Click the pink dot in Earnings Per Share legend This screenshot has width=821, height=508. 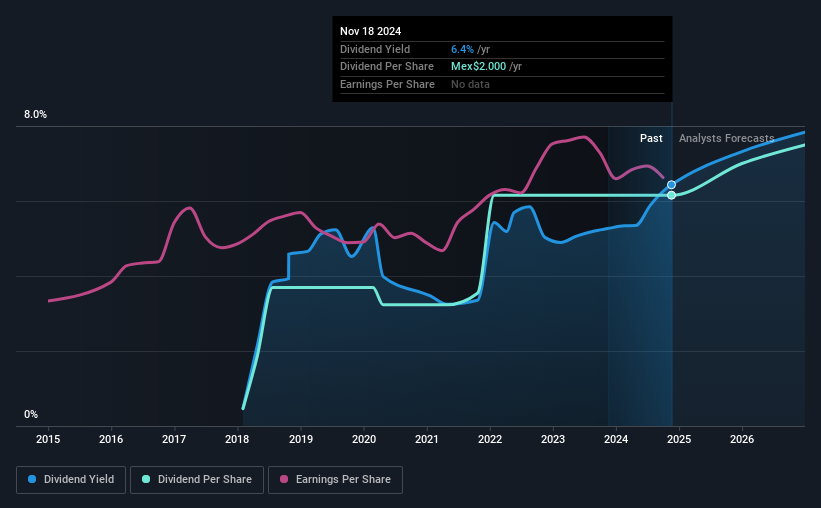[x=284, y=479]
